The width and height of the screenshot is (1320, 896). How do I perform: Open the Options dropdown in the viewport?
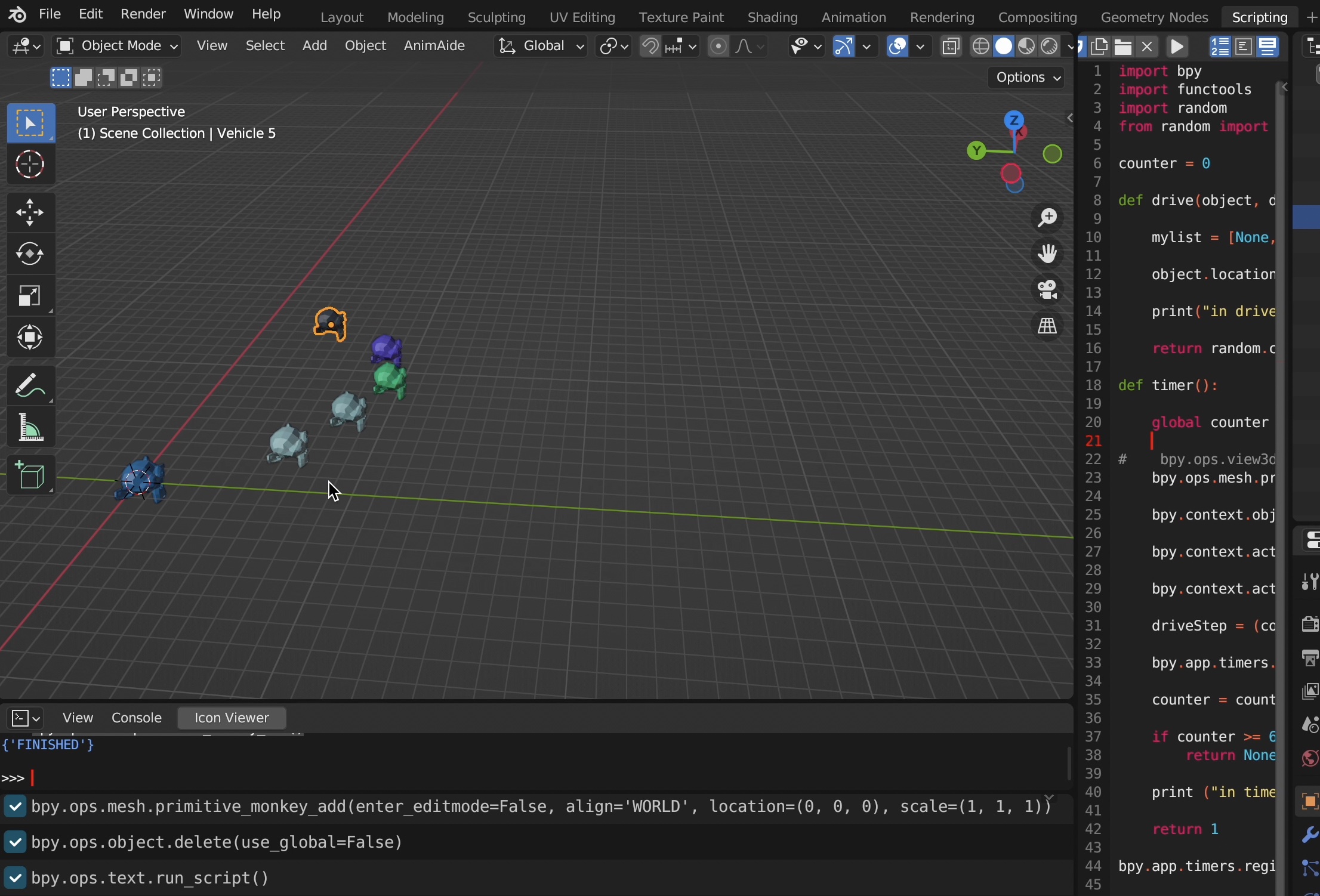point(1026,78)
